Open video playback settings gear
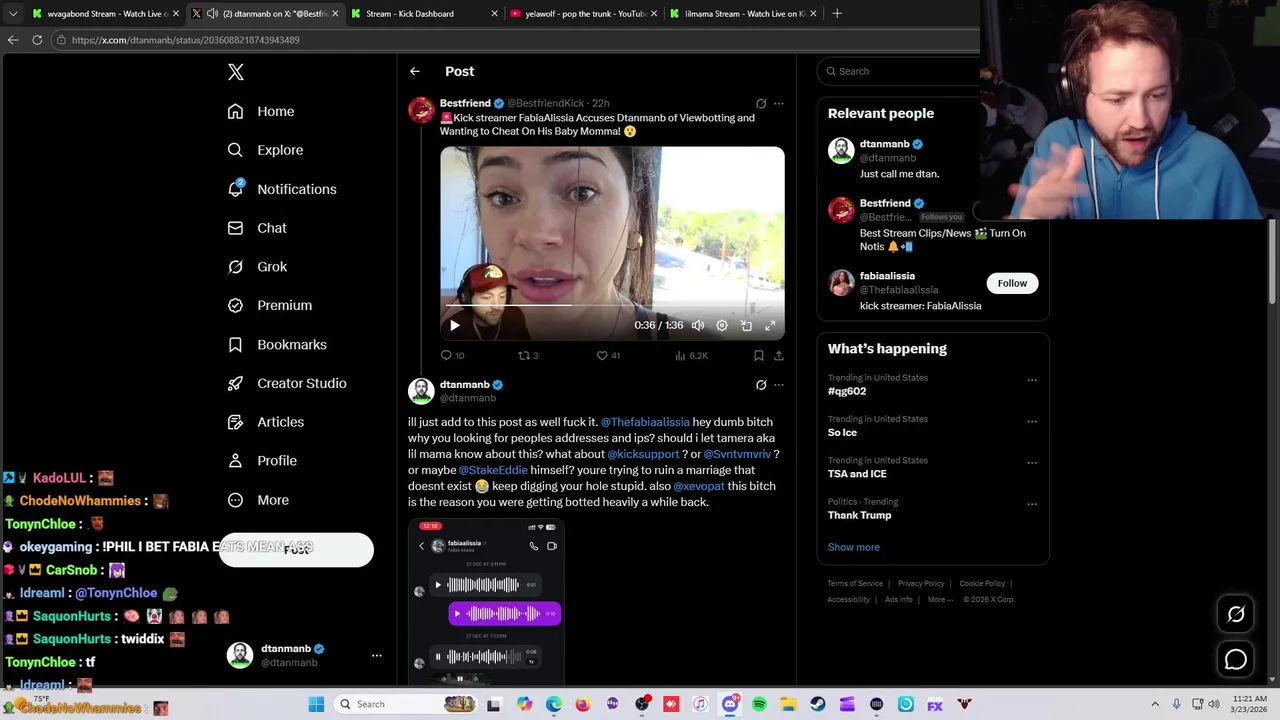This screenshot has width=1280, height=720. click(722, 325)
